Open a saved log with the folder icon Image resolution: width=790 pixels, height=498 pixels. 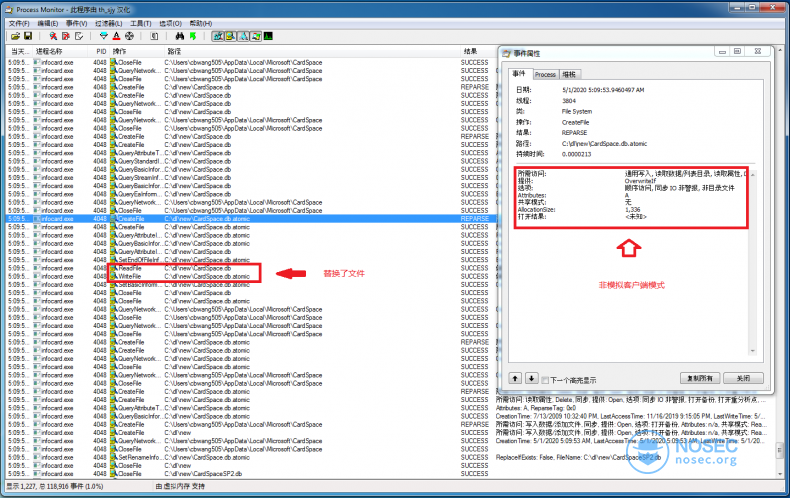[16, 36]
